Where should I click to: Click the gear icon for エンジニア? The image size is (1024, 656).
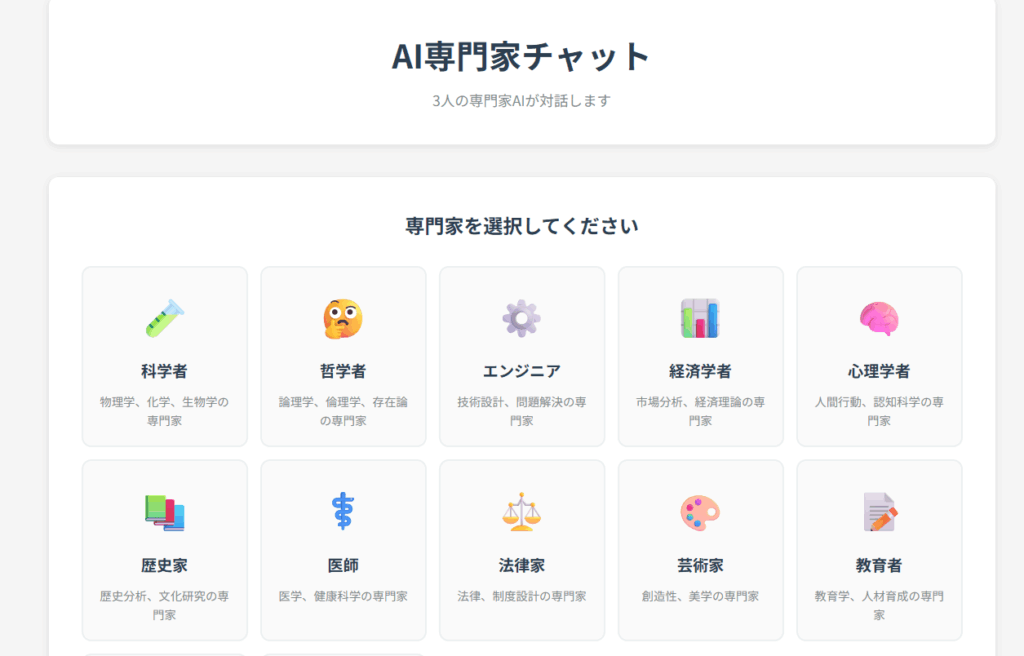click(521, 318)
